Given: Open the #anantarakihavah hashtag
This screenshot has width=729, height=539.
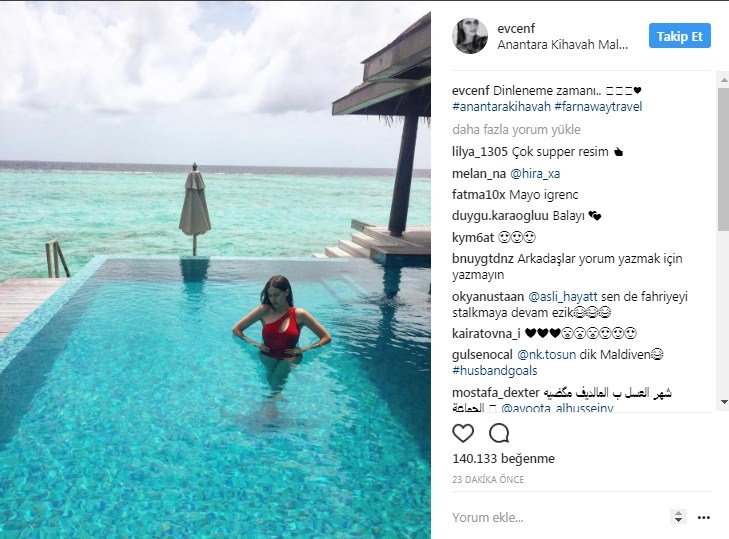Looking at the screenshot, I should [x=501, y=106].
